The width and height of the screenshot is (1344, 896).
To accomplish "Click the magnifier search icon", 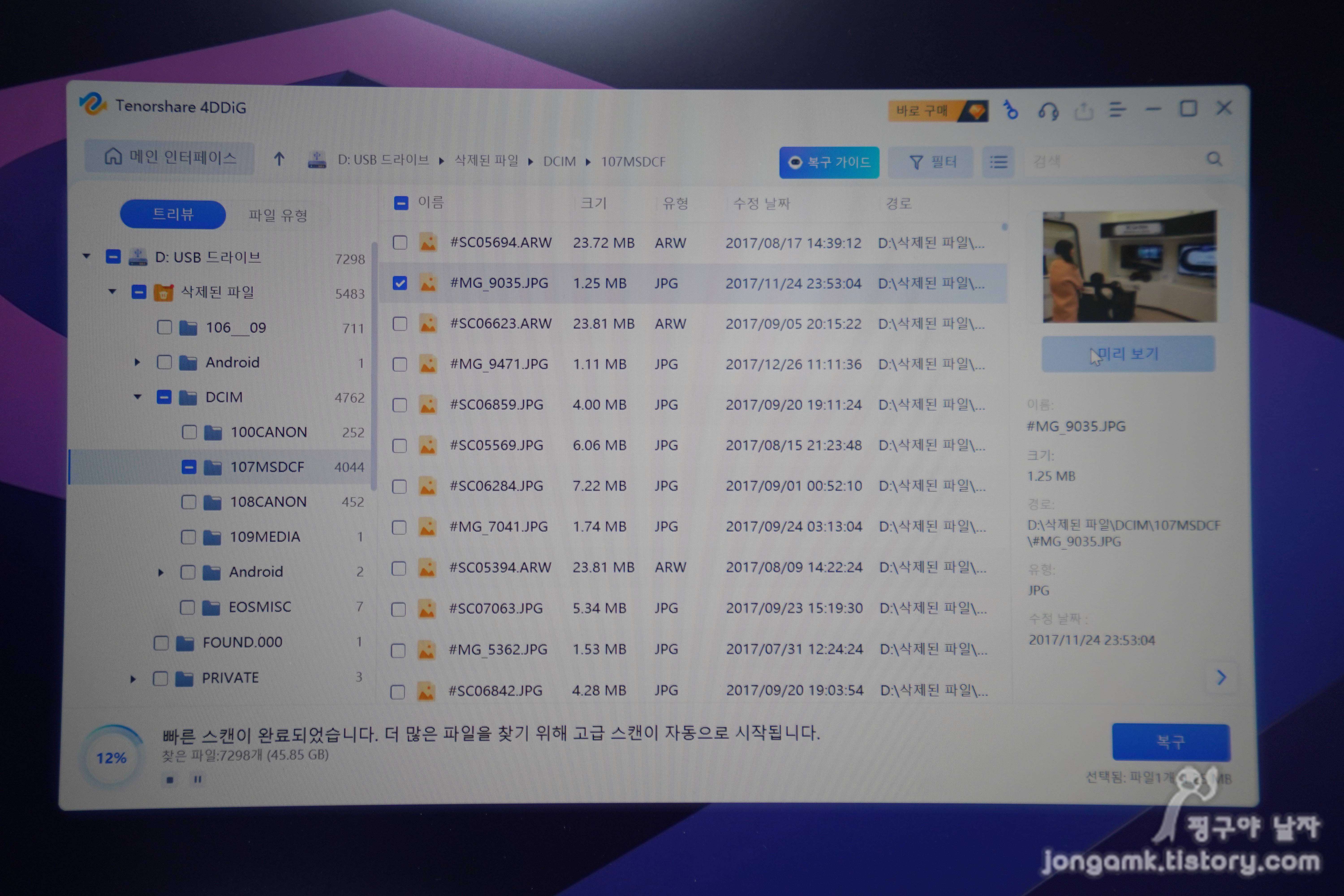I will 1214,159.
